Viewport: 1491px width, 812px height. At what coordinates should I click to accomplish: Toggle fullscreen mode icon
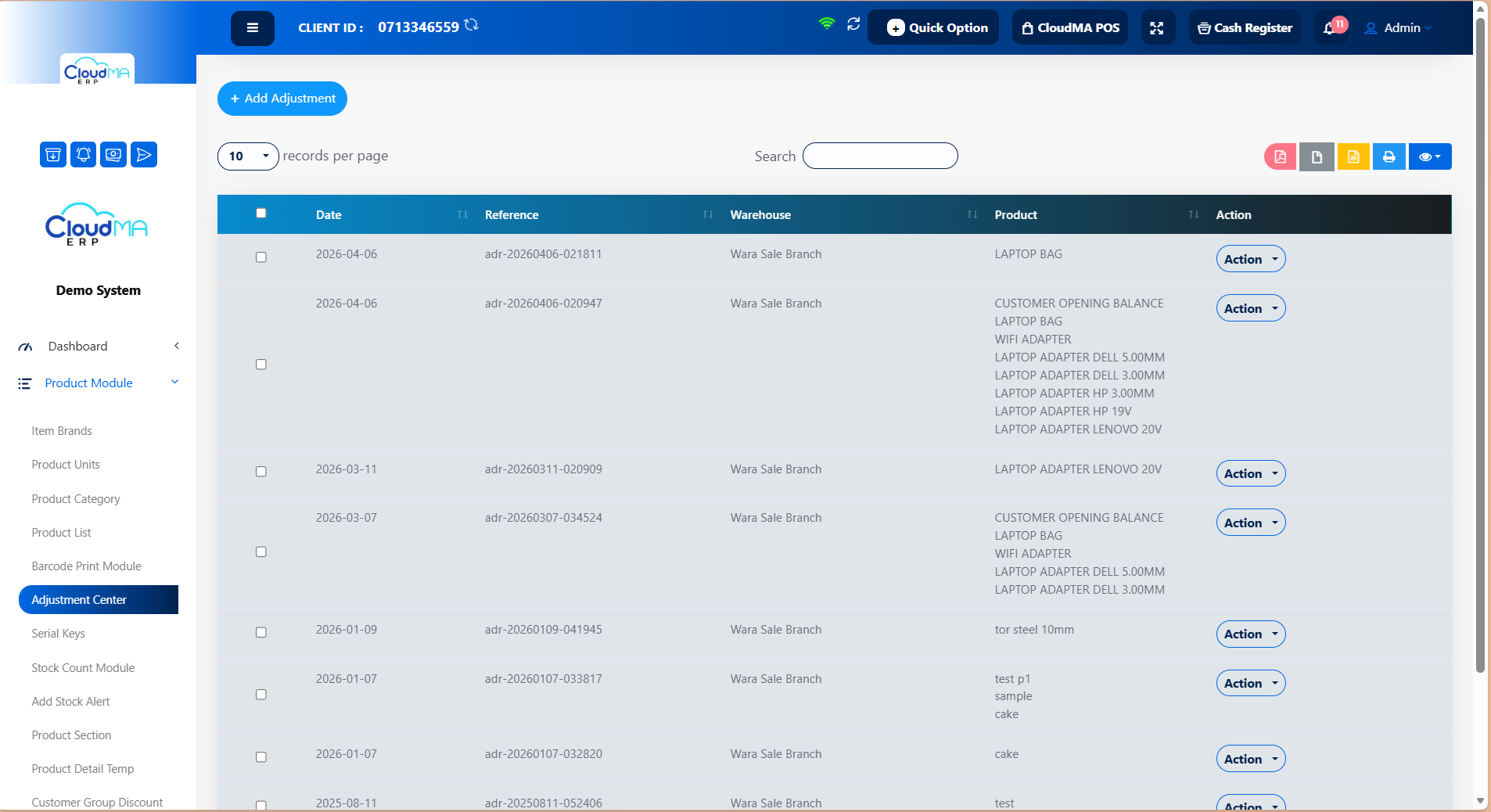tap(1157, 28)
